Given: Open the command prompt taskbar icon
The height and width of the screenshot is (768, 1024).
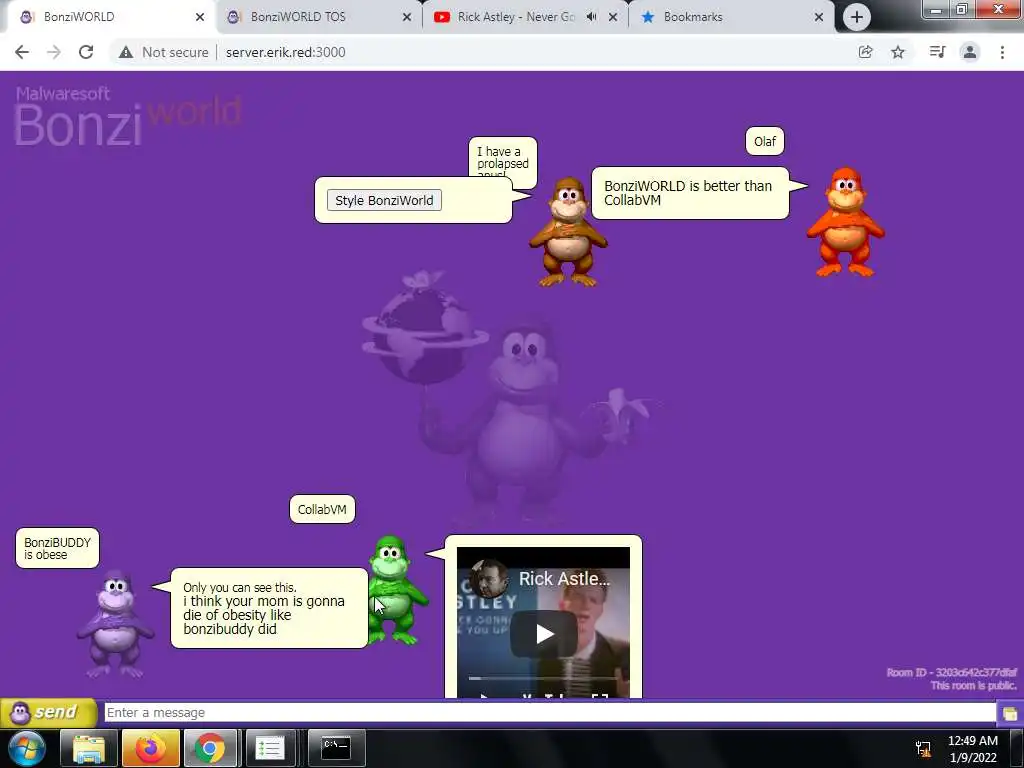Looking at the screenshot, I should point(336,748).
